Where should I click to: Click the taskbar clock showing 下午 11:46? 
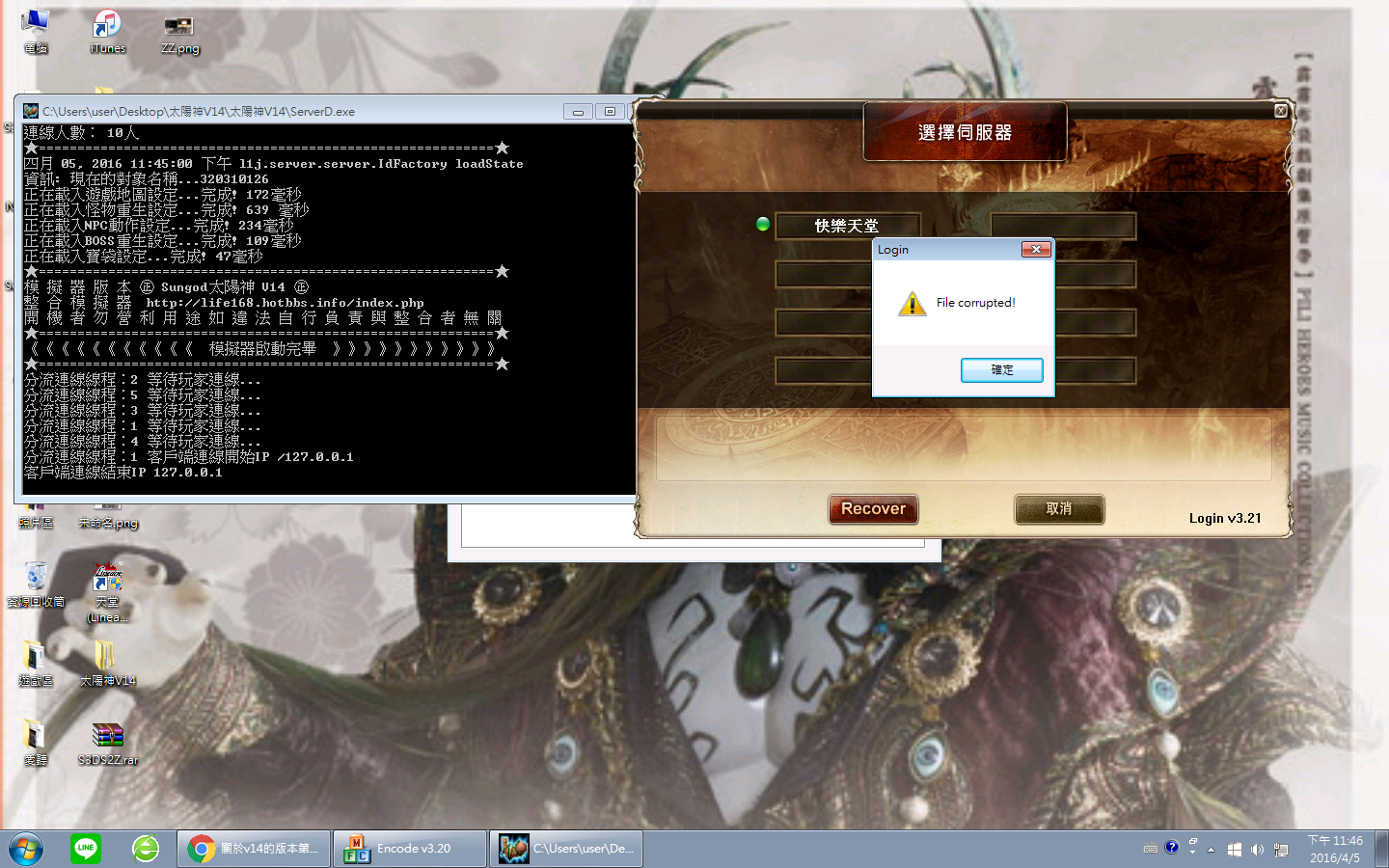1335,849
